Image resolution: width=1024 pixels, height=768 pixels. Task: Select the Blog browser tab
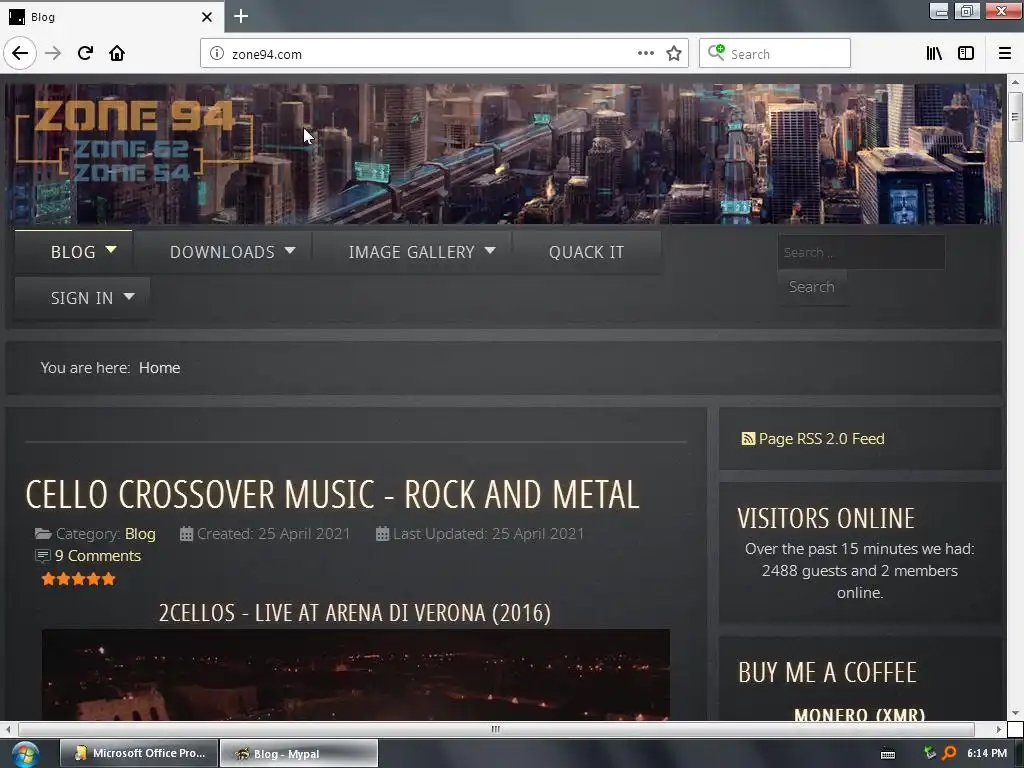tap(111, 17)
